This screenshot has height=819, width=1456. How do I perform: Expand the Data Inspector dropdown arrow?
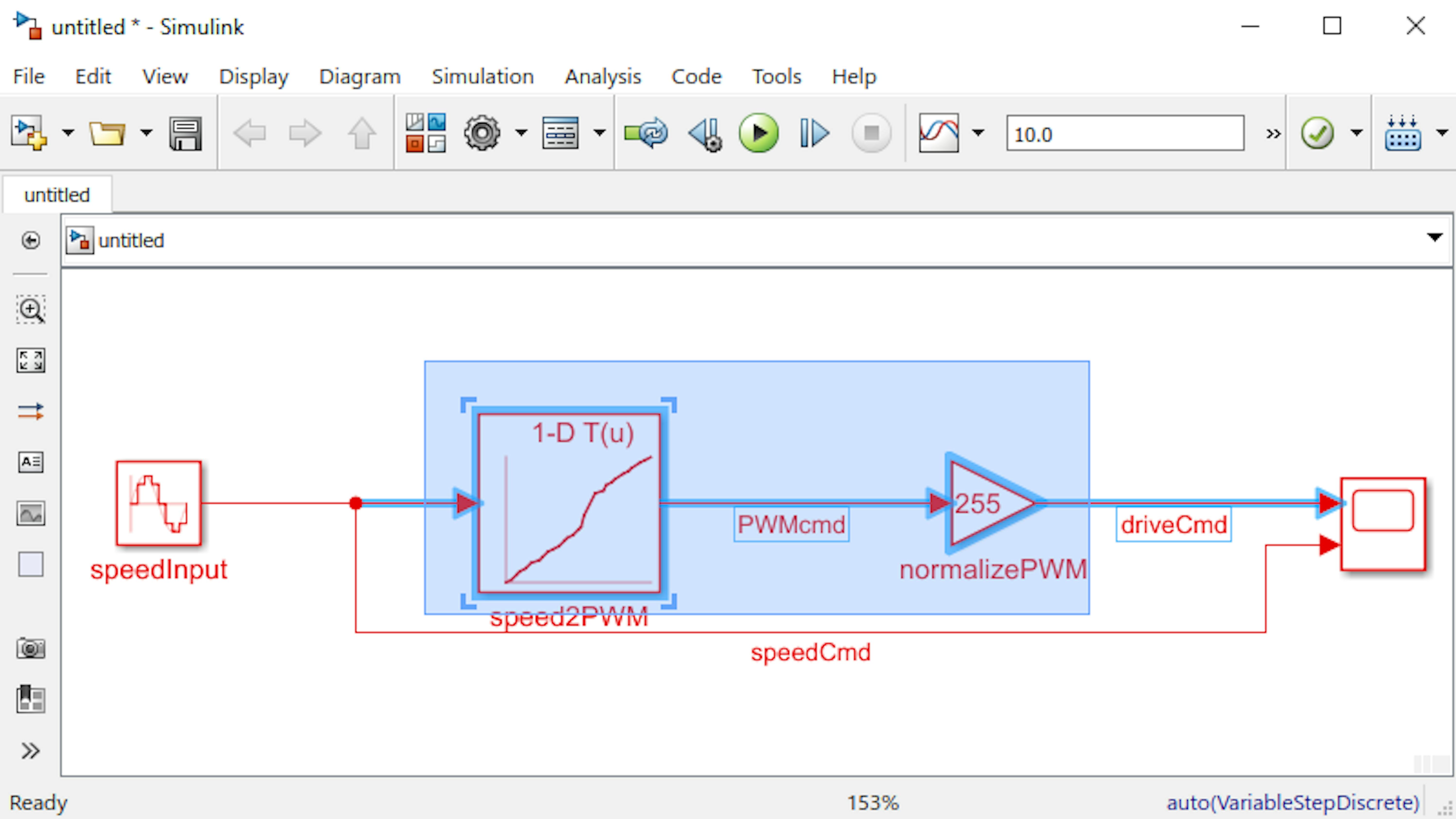pos(978,133)
